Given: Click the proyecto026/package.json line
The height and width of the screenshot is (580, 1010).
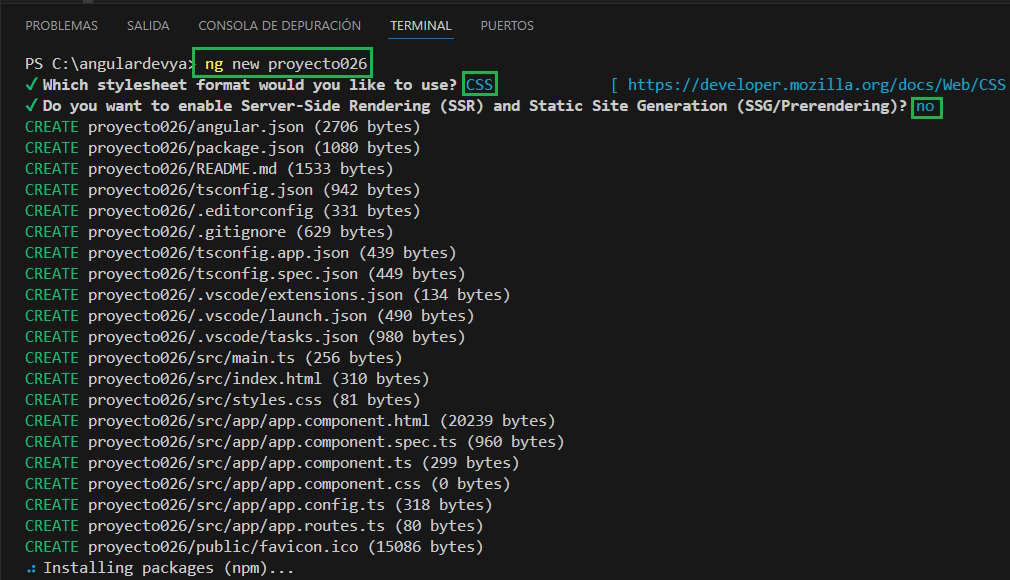Looking at the screenshot, I should point(222,148).
